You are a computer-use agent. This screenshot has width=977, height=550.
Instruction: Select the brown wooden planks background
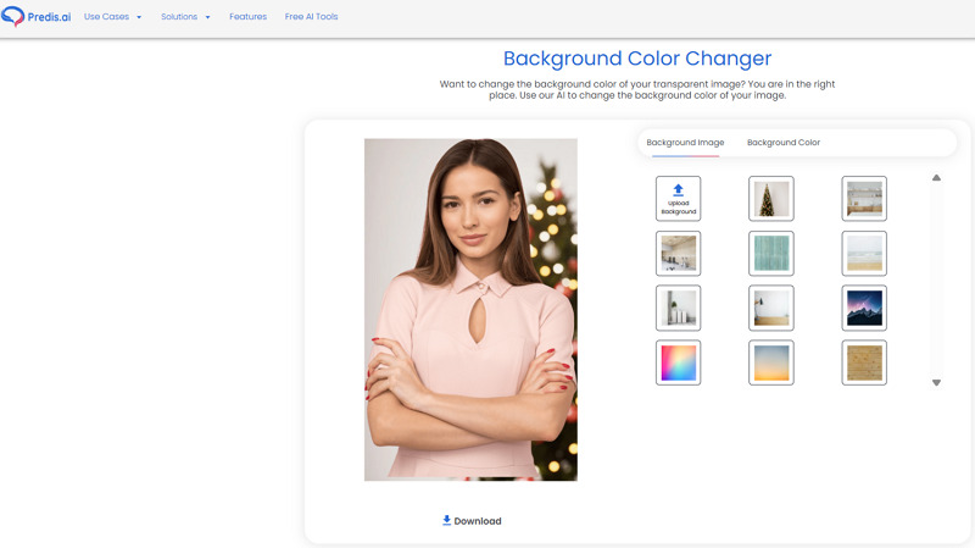pos(864,362)
